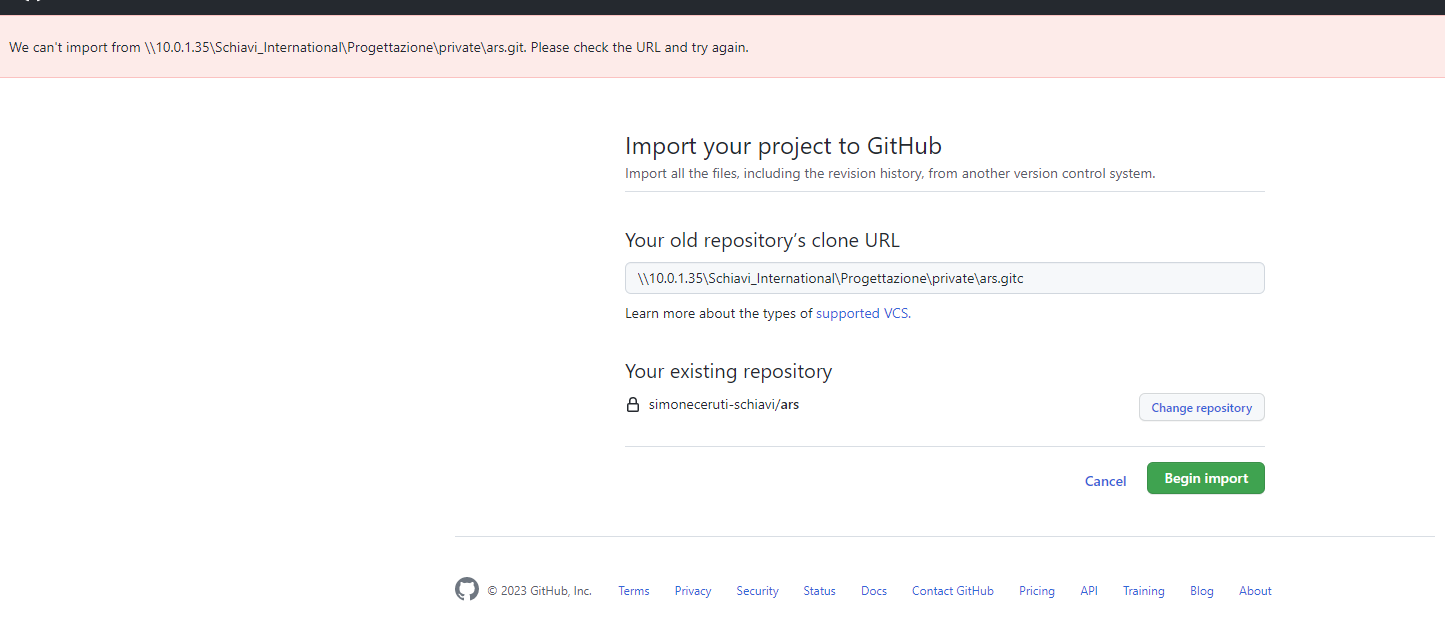Start with the Begin import button

[1205, 478]
